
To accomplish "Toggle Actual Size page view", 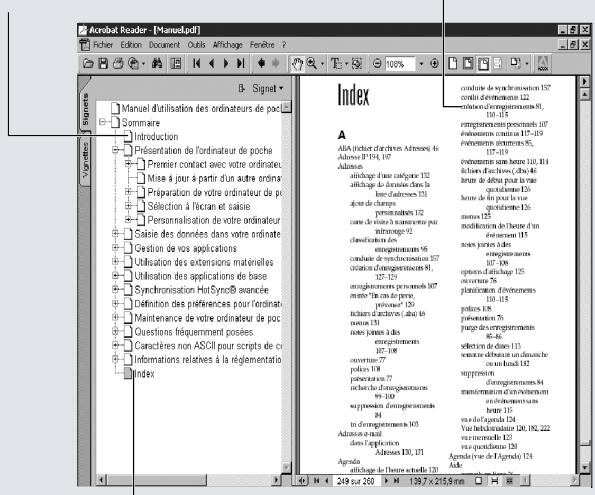I will (x=453, y=64).
